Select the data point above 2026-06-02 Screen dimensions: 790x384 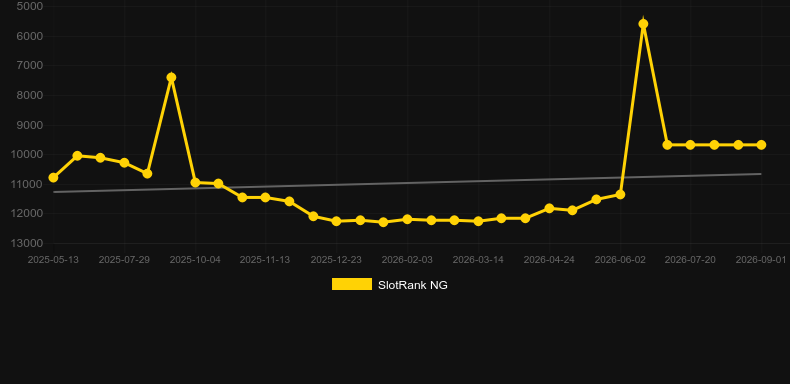pyautogui.click(x=620, y=194)
